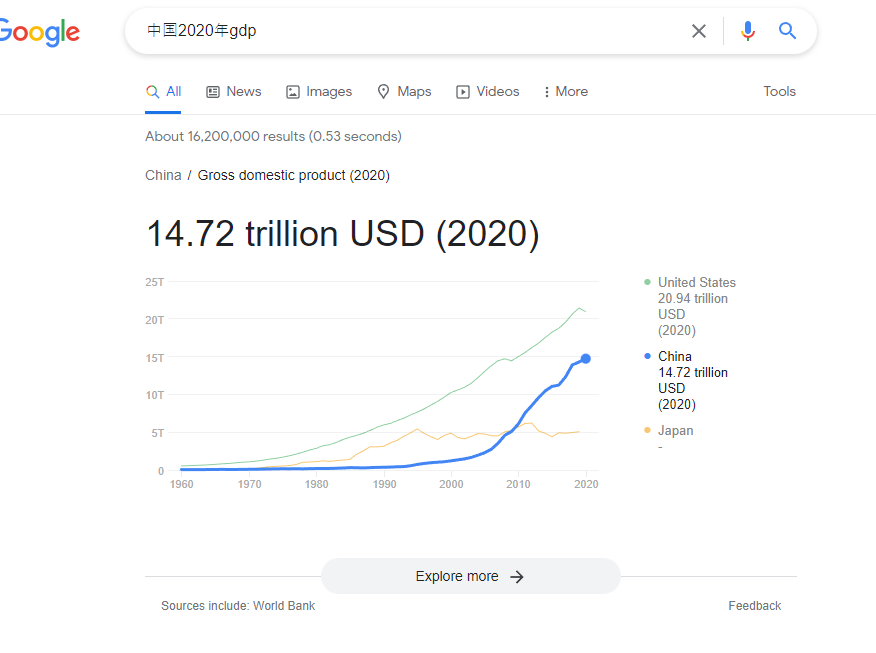876x653 pixels.
Task: Clear the search query with X icon
Action: click(x=699, y=31)
